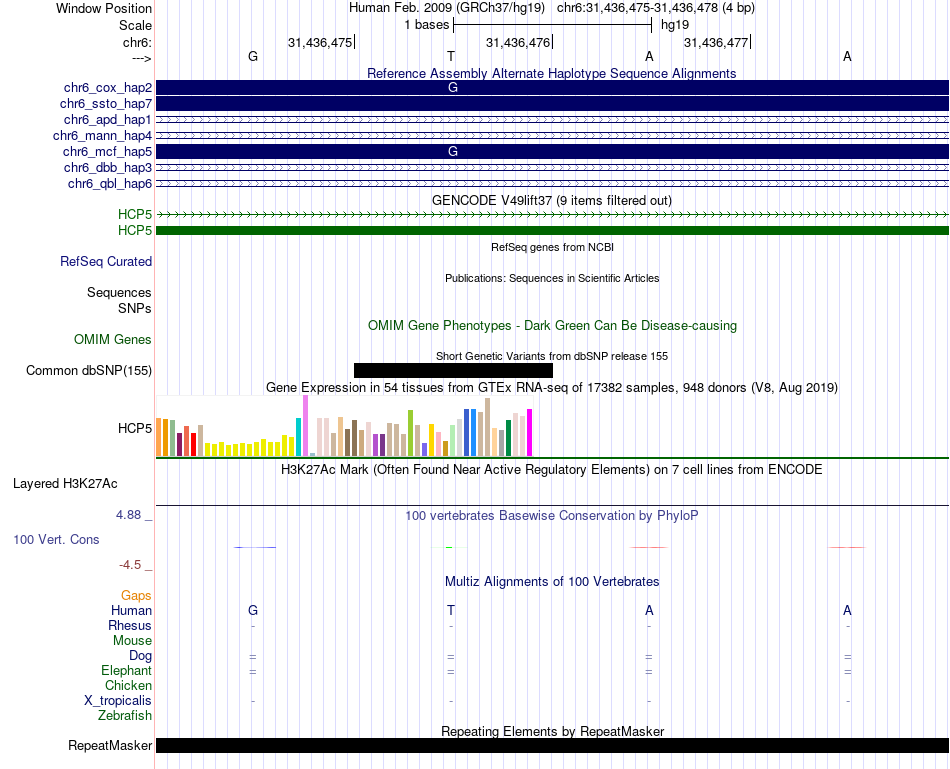Click the HCP5 solid green exon bar
This screenshot has height=769, width=950.
pos(553,230)
